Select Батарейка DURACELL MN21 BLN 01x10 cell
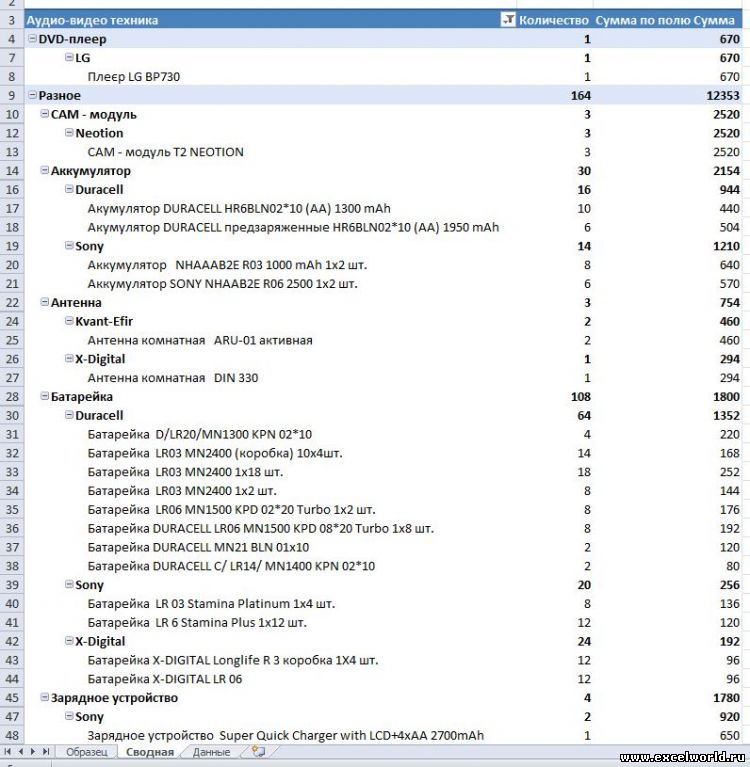The width and height of the screenshot is (750, 767). [x=198, y=547]
